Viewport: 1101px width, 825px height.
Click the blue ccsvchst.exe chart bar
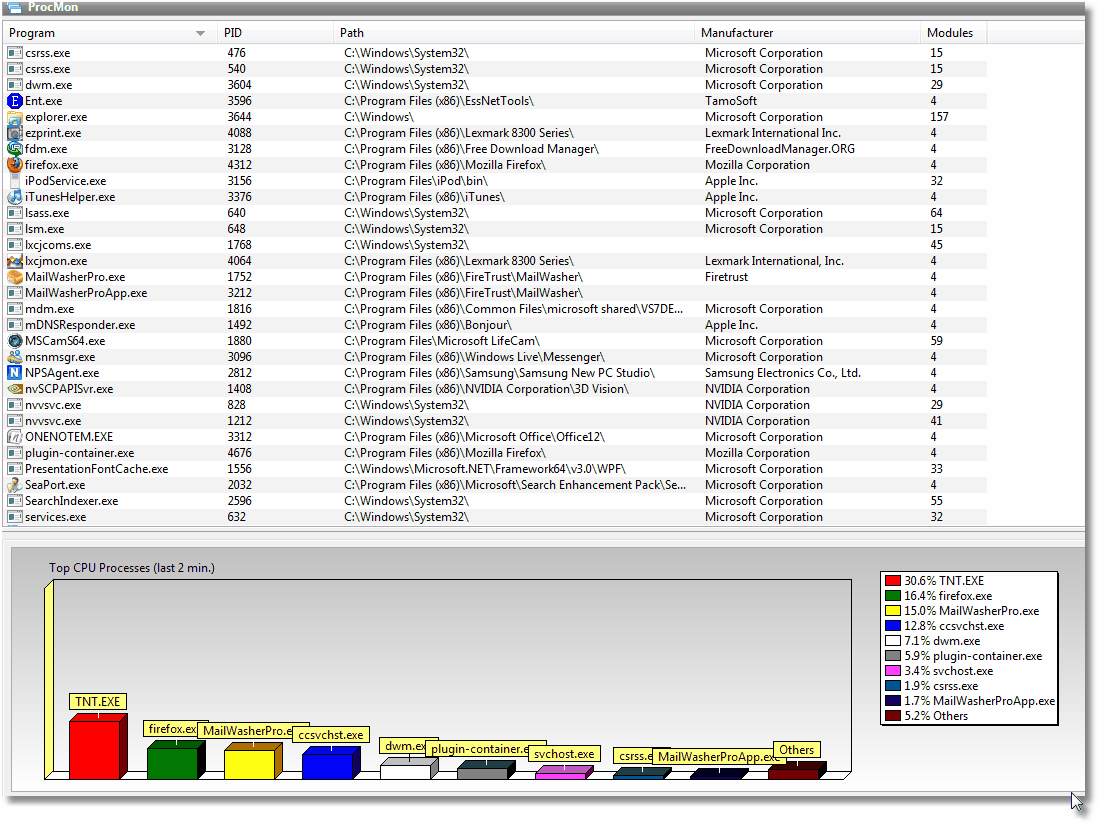click(x=331, y=763)
